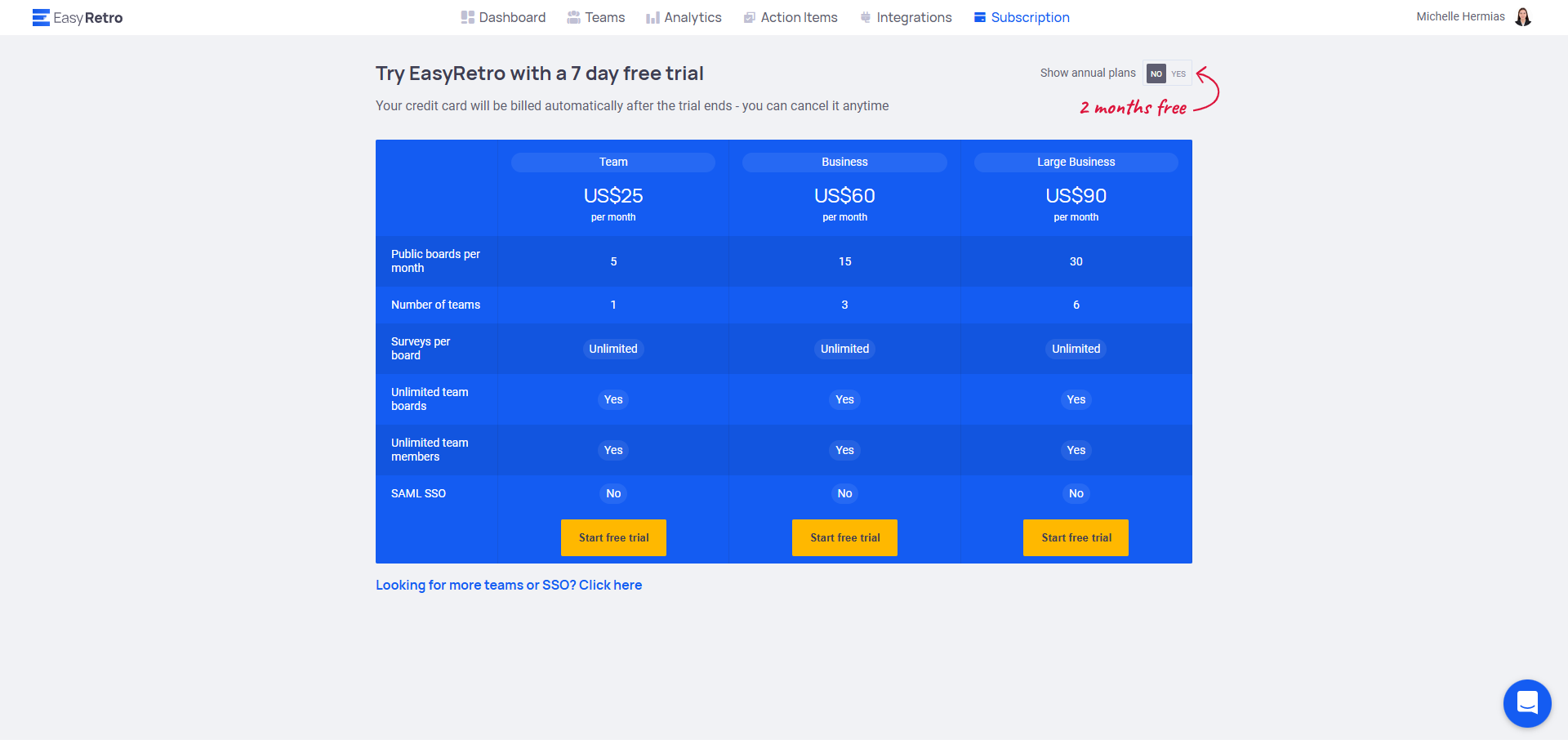Start free trial for Team plan

click(x=613, y=537)
